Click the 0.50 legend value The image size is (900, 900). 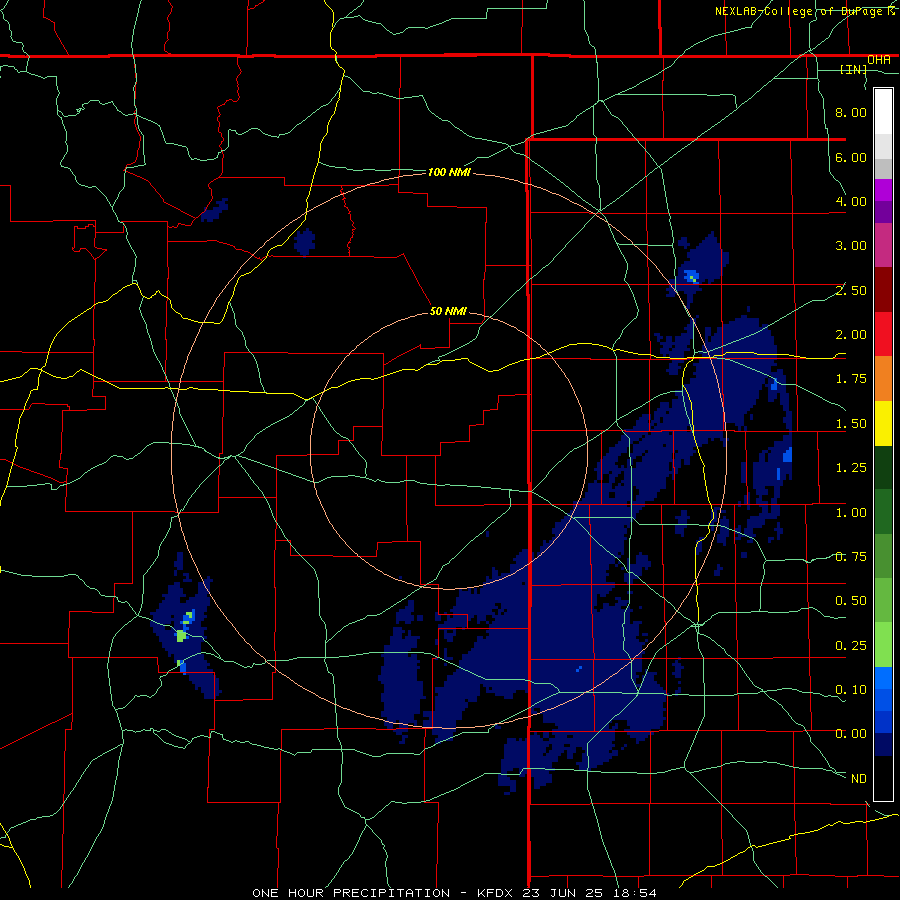851,601
